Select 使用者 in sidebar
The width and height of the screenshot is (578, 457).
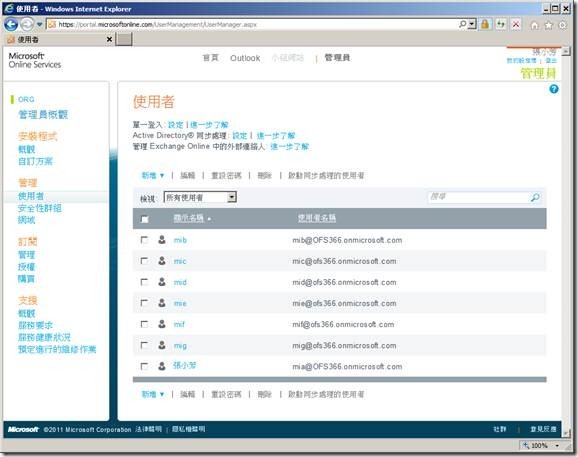point(31,196)
